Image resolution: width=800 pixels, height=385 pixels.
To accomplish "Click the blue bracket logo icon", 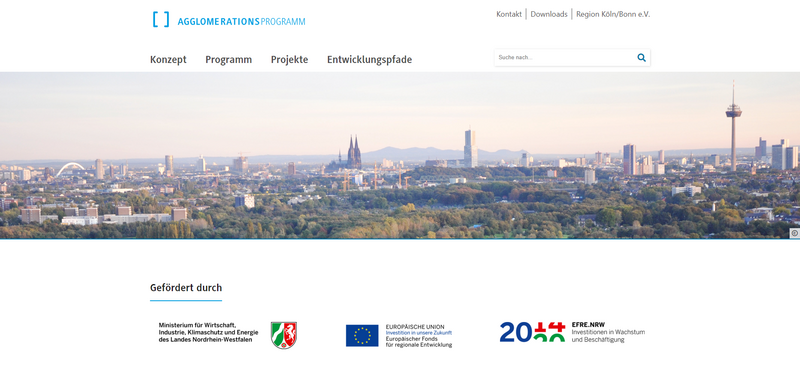I will (161, 19).
